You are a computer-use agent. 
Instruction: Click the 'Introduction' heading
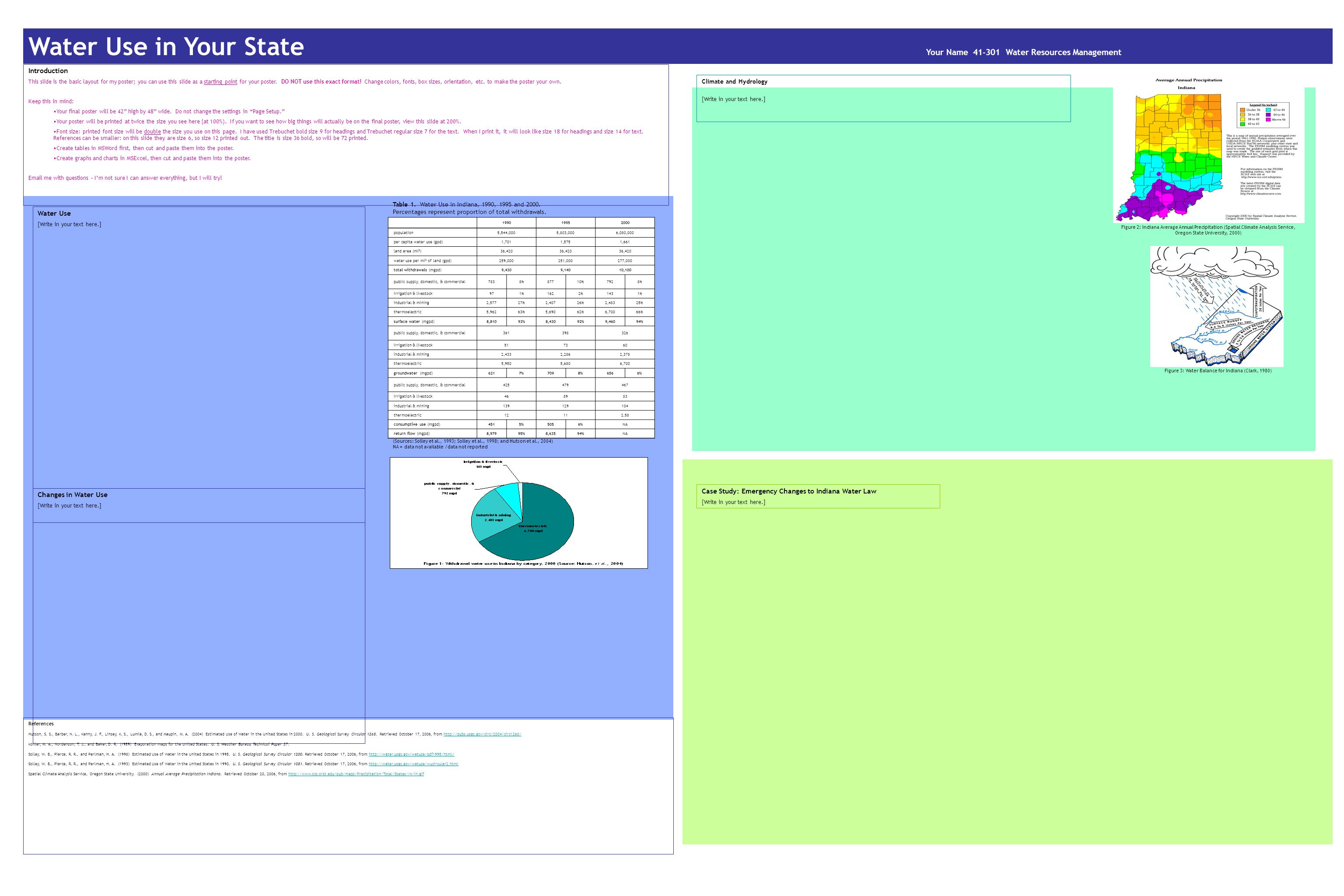click(48, 71)
